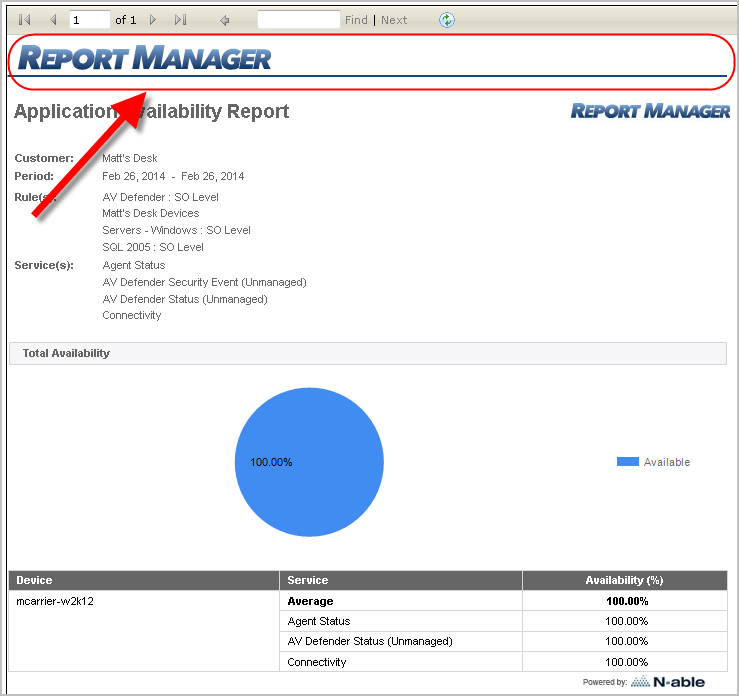Click the 100.00% label inside the pie
The width and height of the screenshot is (739, 696).
(x=271, y=462)
